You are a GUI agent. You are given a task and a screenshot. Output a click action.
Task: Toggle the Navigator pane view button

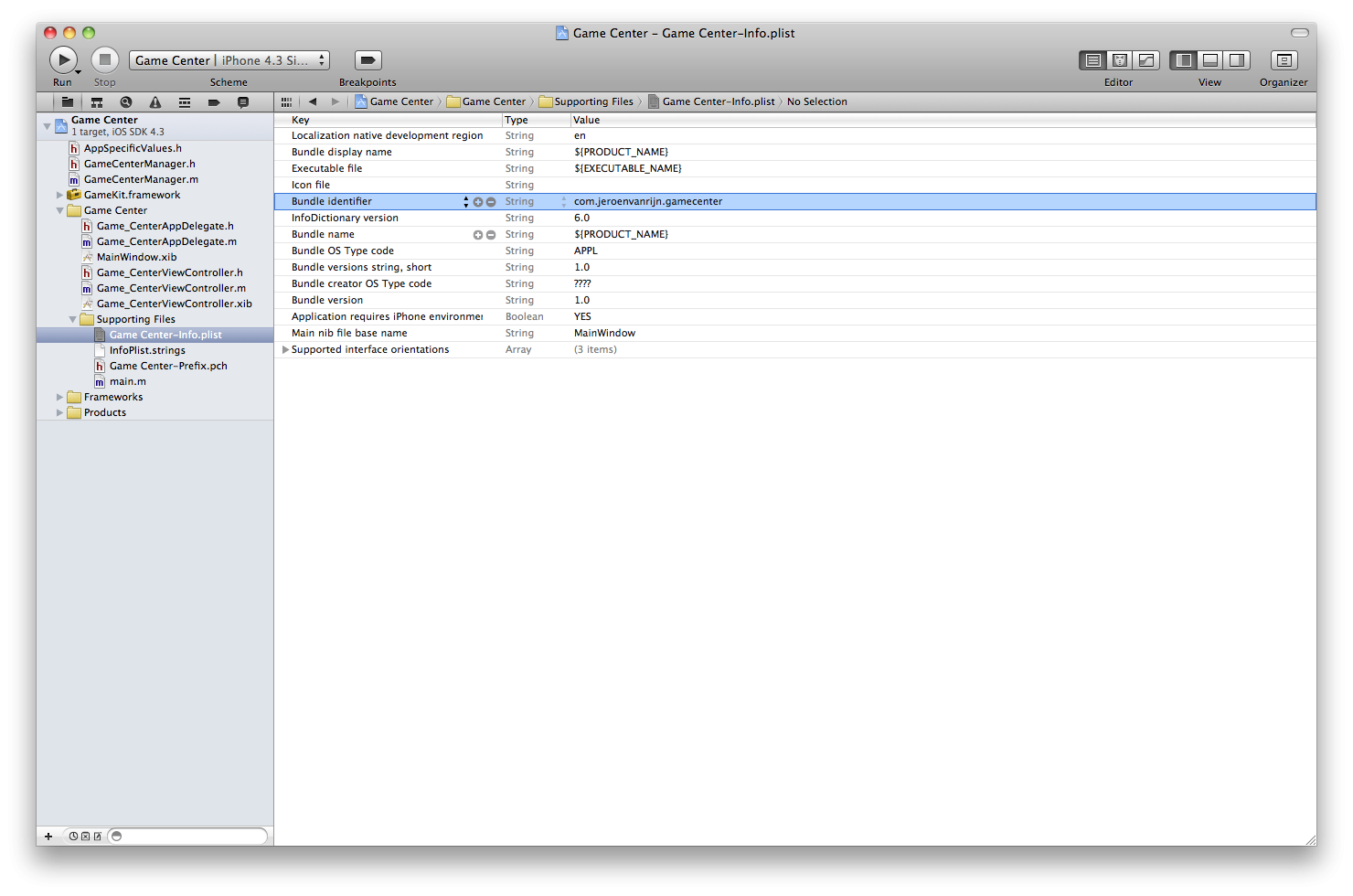click(1184, 60)
